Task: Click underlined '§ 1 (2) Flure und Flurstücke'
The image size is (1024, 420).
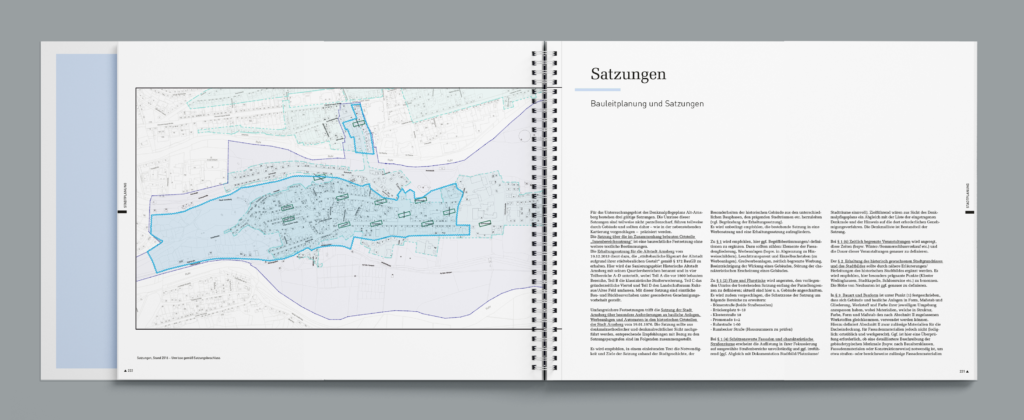Action: click(741, 280)
